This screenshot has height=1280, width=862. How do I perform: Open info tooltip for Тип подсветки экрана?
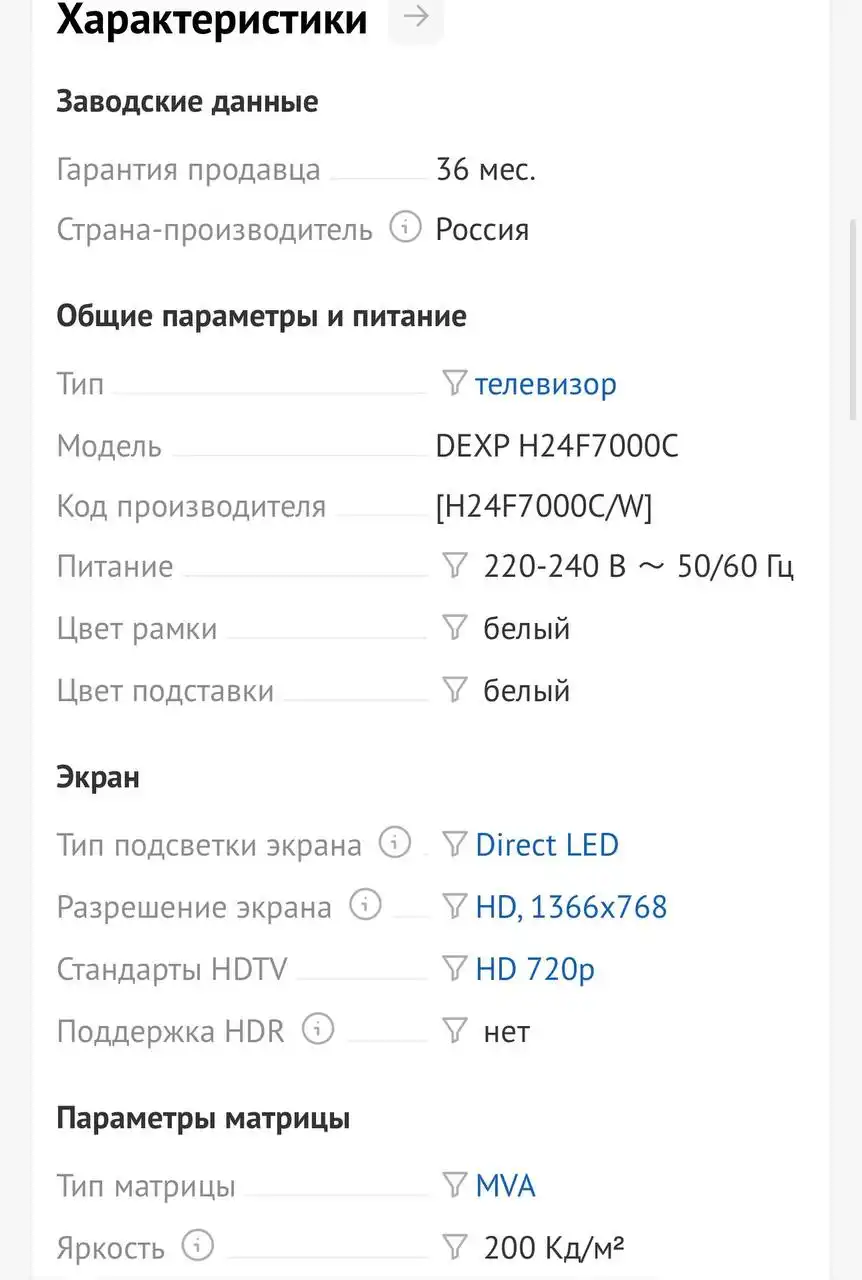395,843
